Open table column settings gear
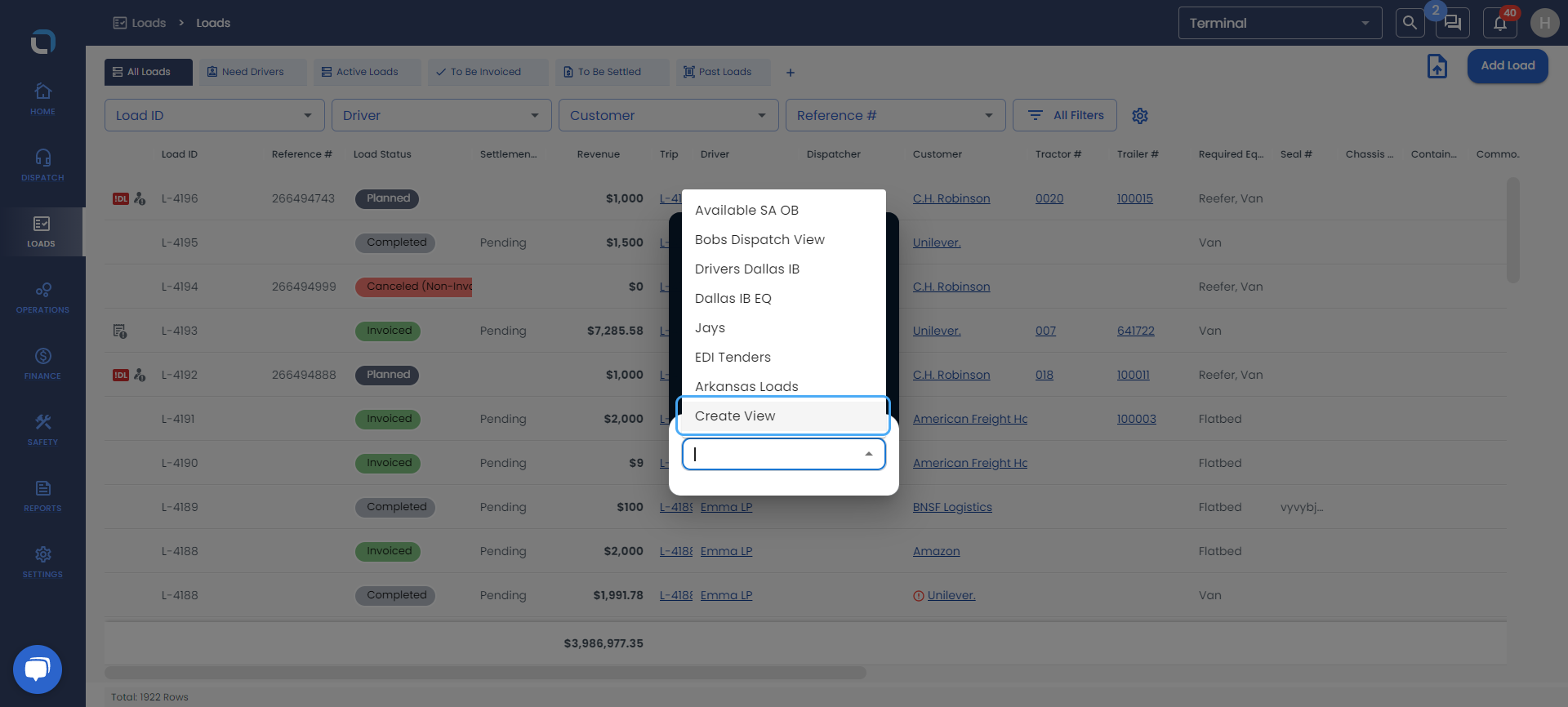This screenshot has height=707, width=1568. (1140, 116)
